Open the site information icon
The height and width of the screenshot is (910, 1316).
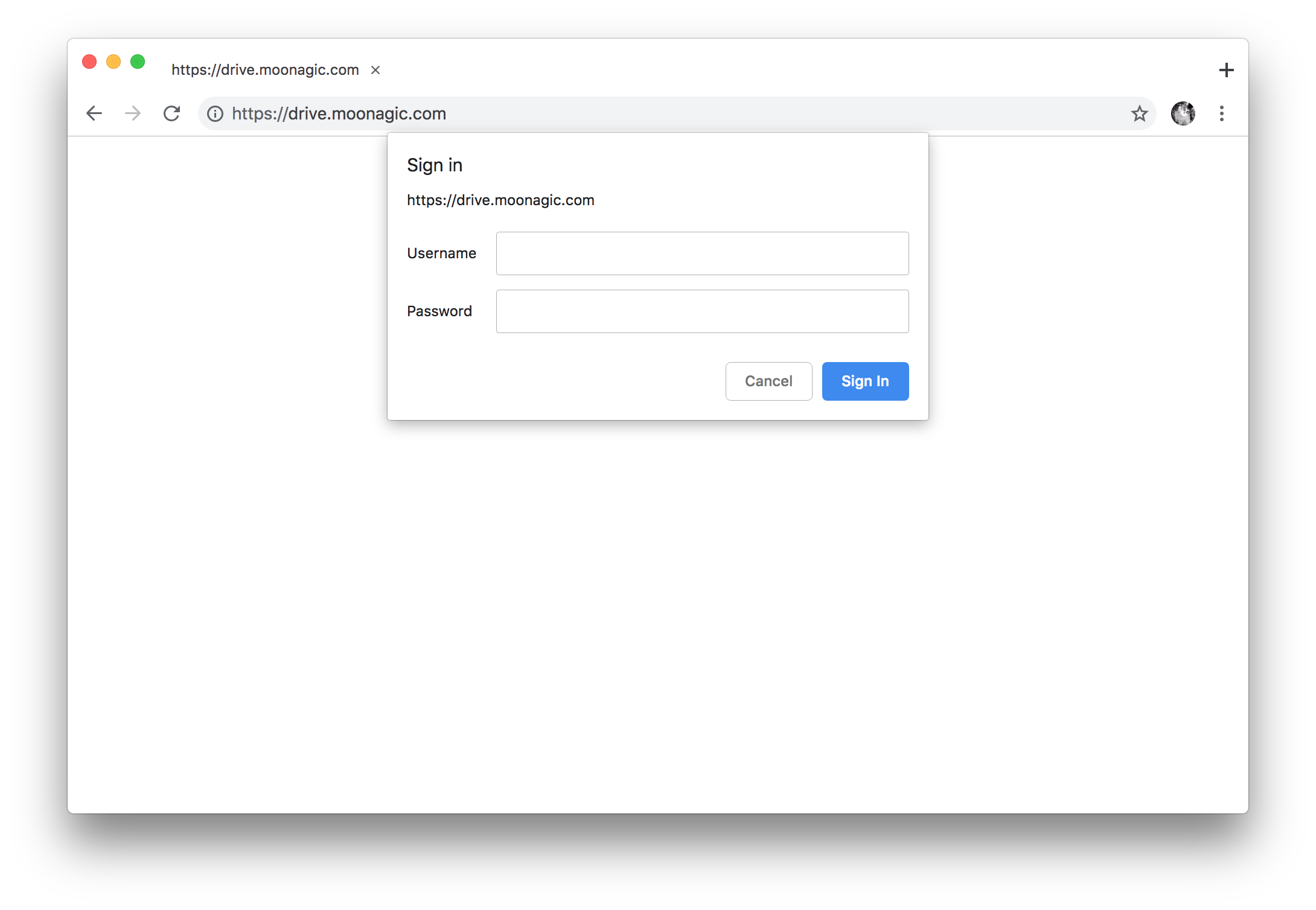(215, 113)
